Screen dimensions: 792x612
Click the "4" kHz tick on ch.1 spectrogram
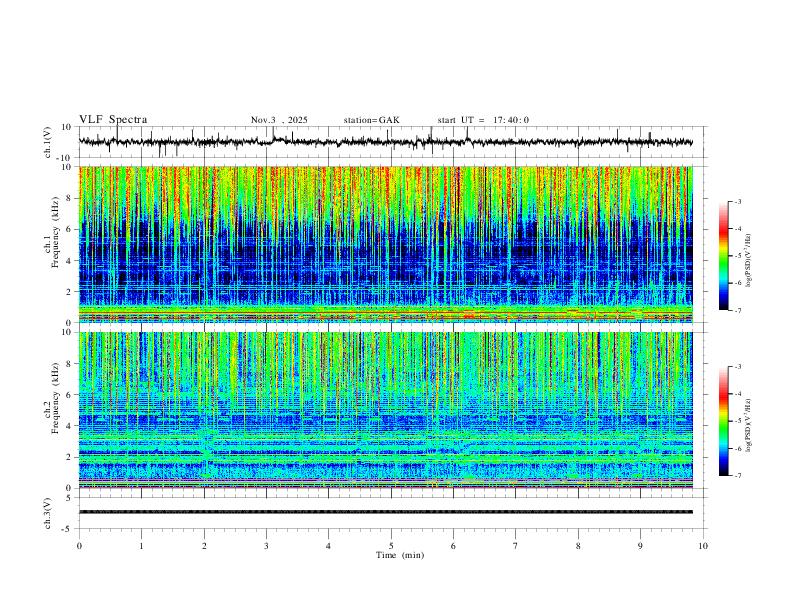(70, 261)
